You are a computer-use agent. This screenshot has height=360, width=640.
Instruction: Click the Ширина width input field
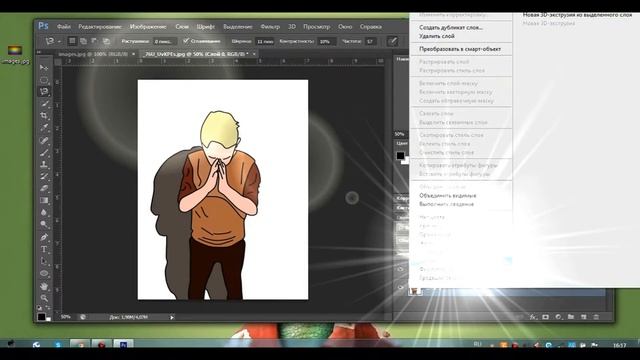(265, 41)
